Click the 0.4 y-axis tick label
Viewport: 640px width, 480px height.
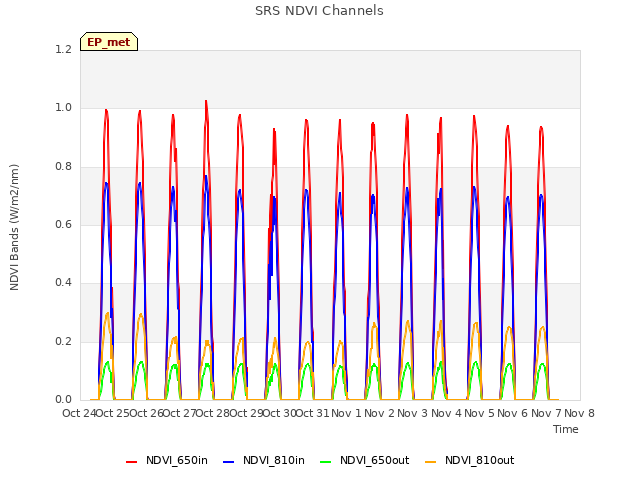click(63, 283)
